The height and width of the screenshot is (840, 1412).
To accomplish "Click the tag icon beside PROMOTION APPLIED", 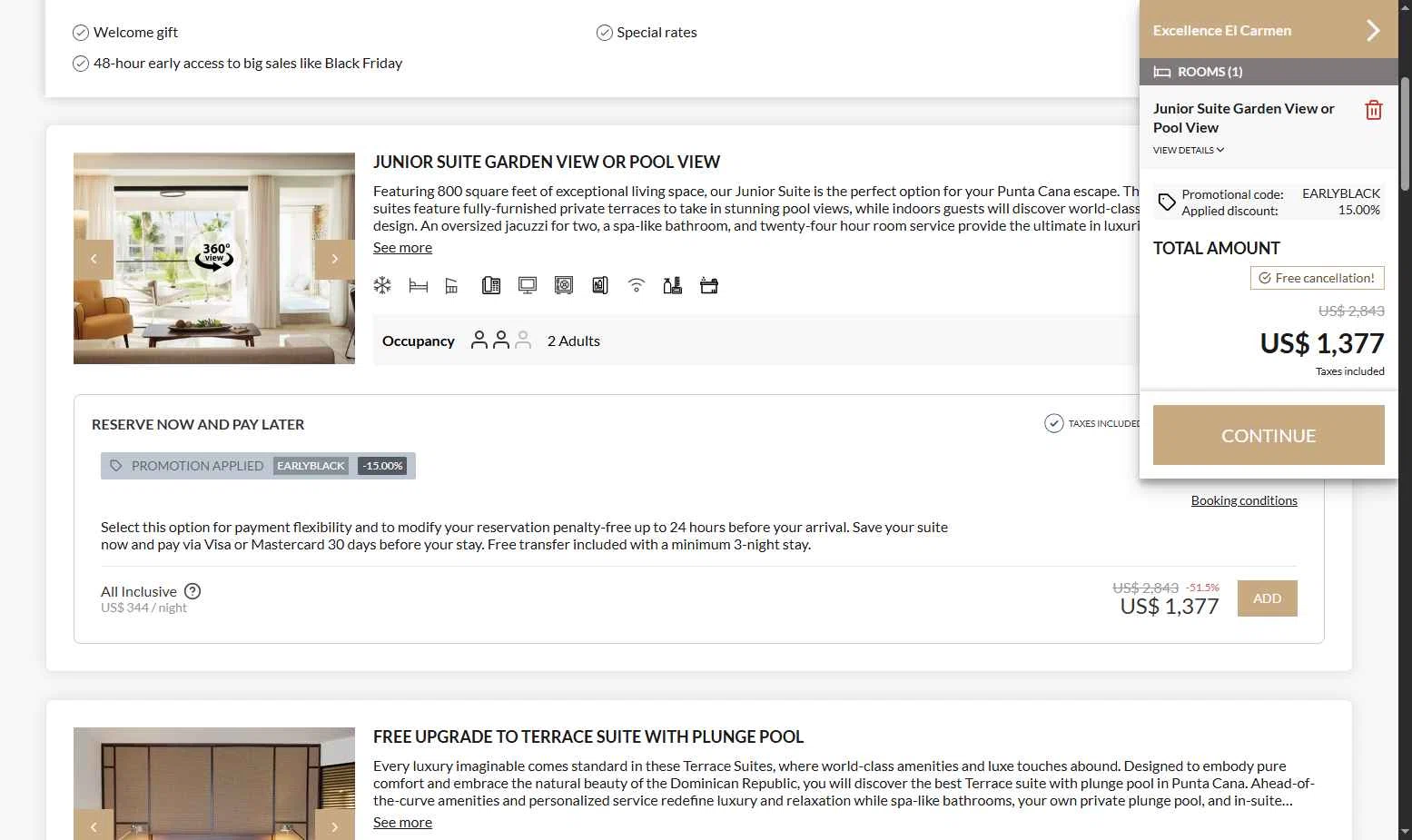I will click(116, 466).
